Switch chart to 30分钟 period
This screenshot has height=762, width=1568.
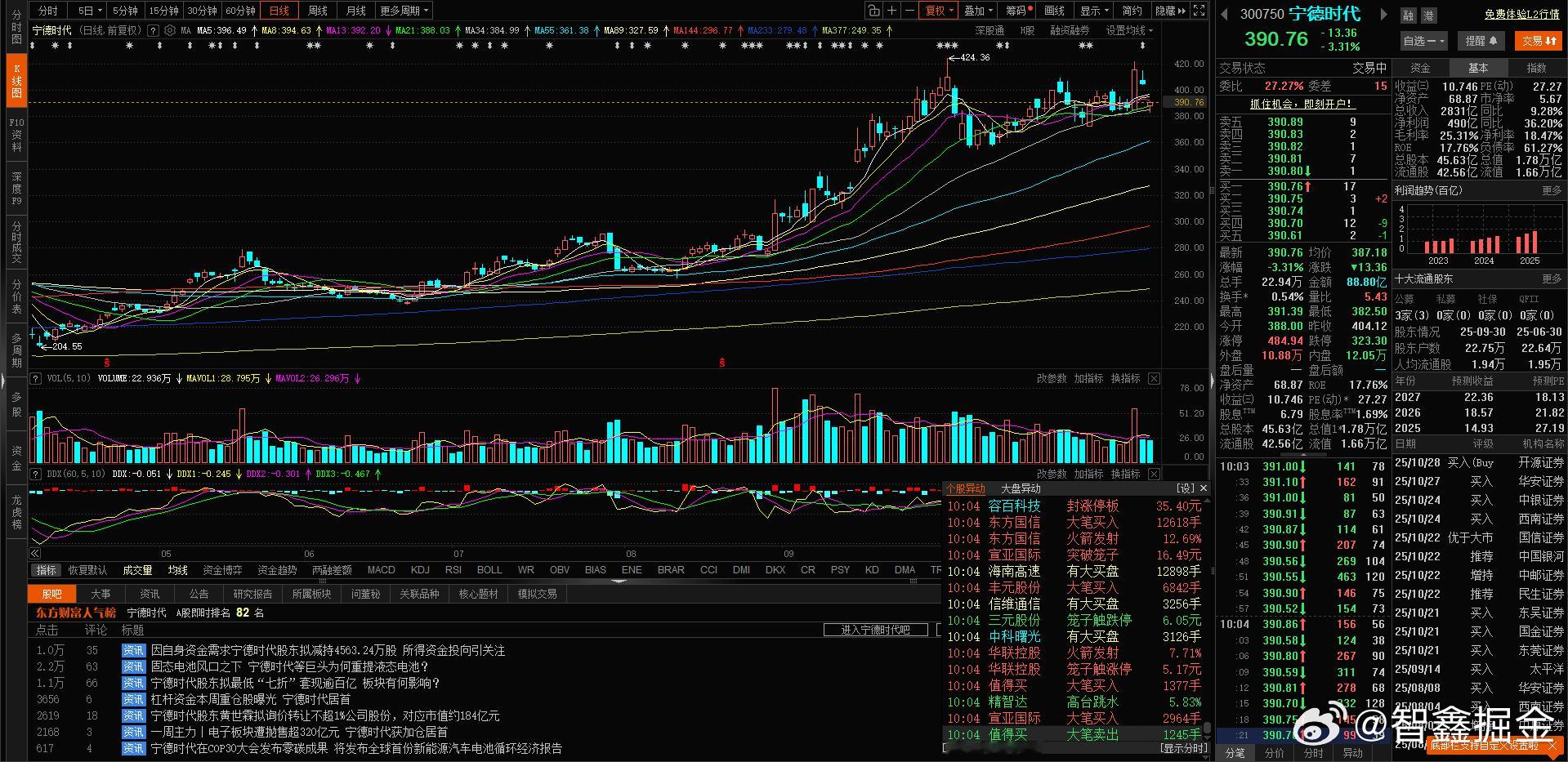(202, 11)
